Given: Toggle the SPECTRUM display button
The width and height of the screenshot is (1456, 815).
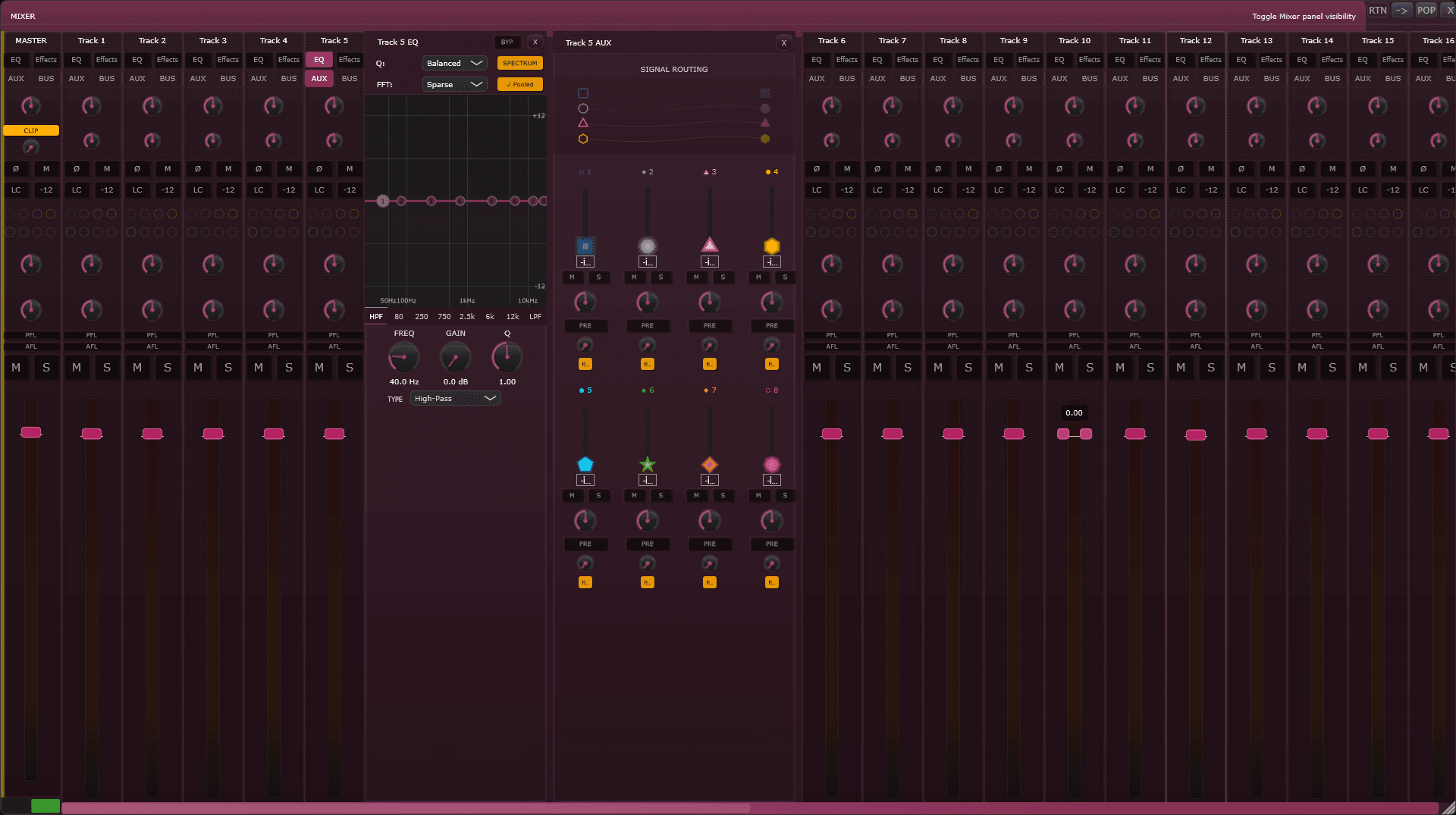Looking at the screenshot, I should point(519,63).
